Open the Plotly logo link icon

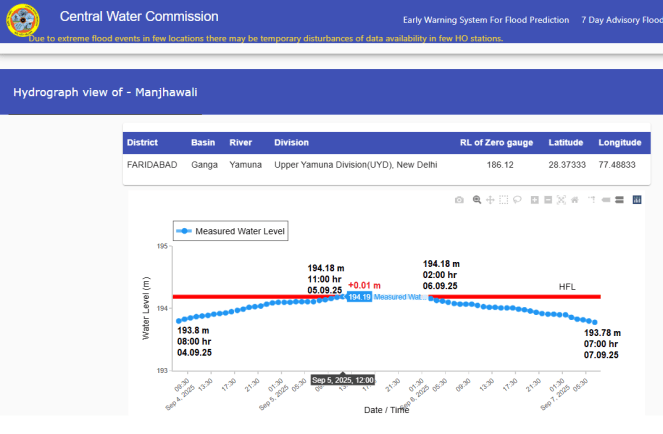click(x=637, y=200)
